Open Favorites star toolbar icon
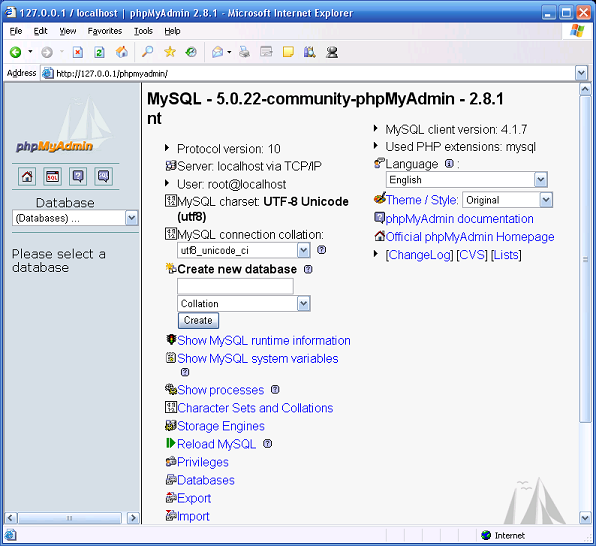The image size is (596, 546). (170, 51)
